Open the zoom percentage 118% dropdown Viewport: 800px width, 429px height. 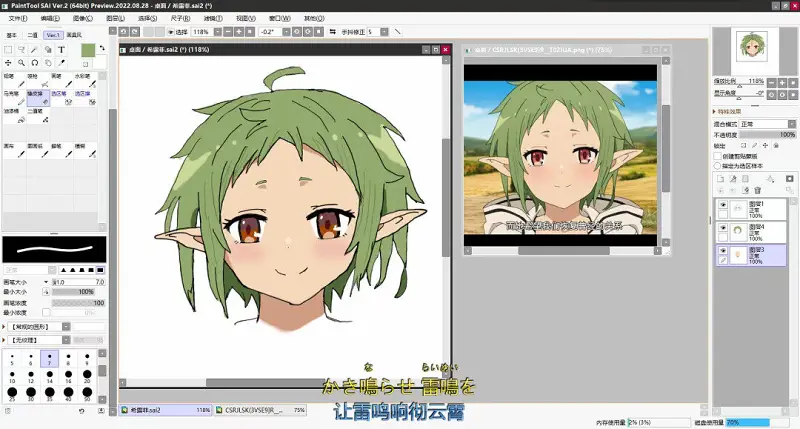218,32
